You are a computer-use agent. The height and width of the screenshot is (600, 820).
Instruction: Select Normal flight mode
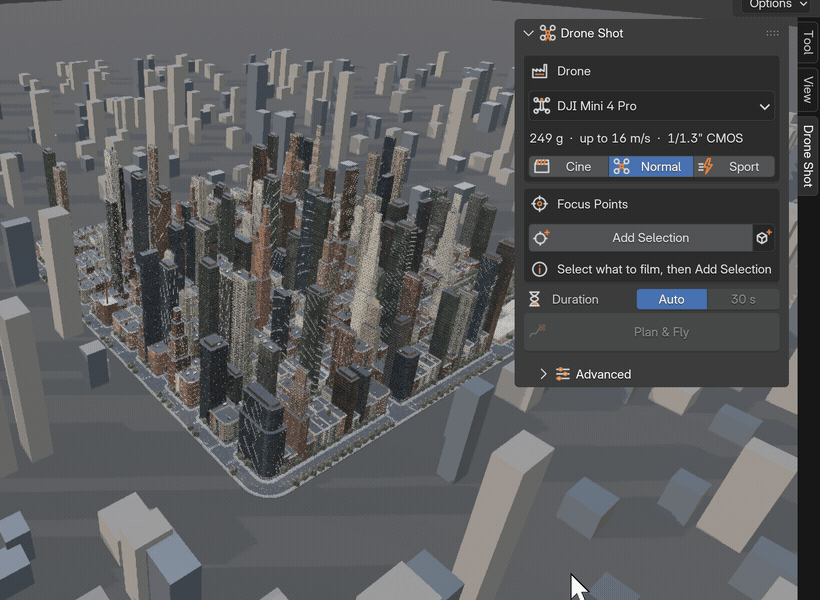click(x=651, y=167)
